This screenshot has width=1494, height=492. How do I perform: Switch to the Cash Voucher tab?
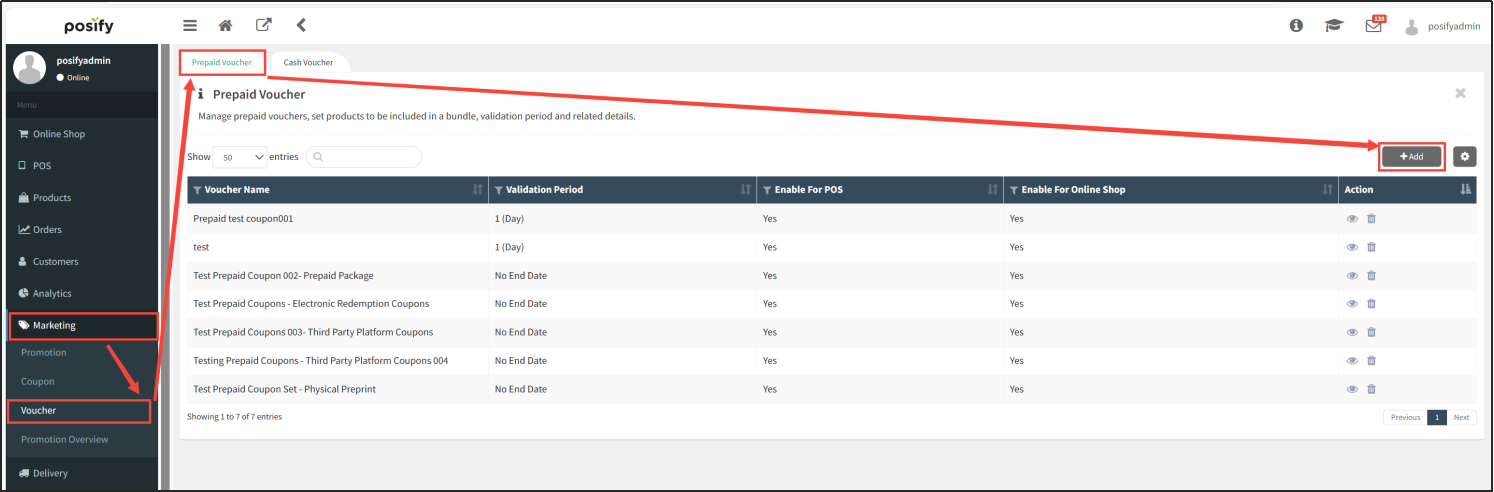[x=308, y=62]
